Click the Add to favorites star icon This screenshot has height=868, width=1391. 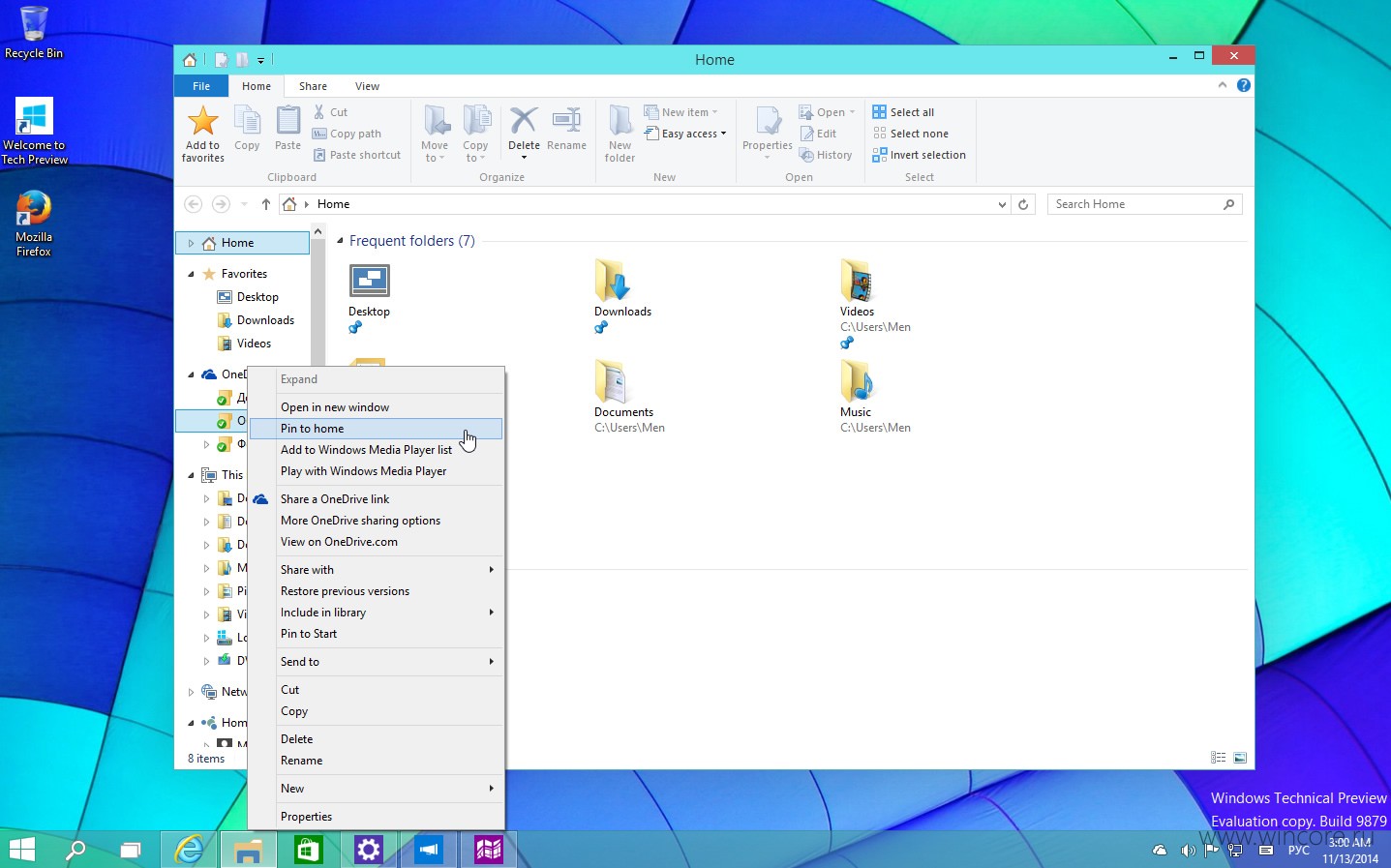point(202,121)
